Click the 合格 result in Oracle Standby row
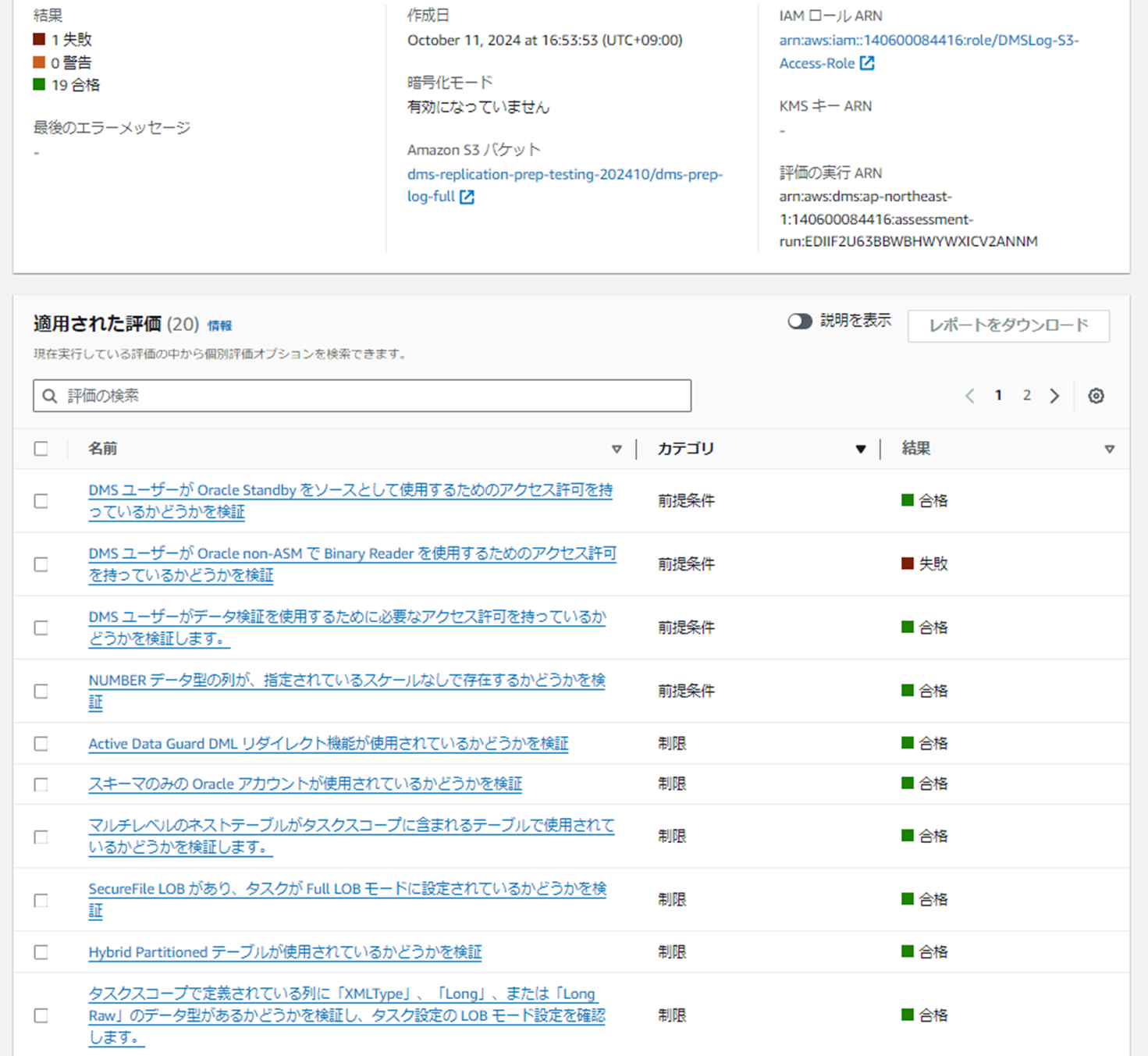Viewport: 1148px width, 1056px height. pos(925,500)
